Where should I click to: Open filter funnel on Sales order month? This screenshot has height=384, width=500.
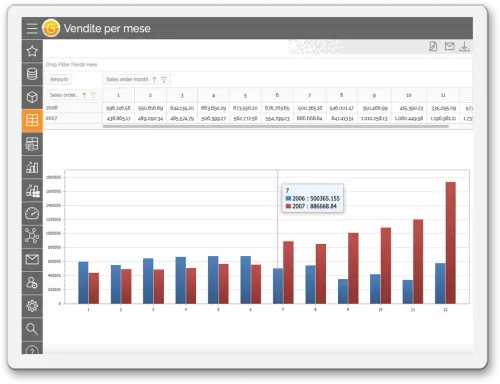(164, 79)
